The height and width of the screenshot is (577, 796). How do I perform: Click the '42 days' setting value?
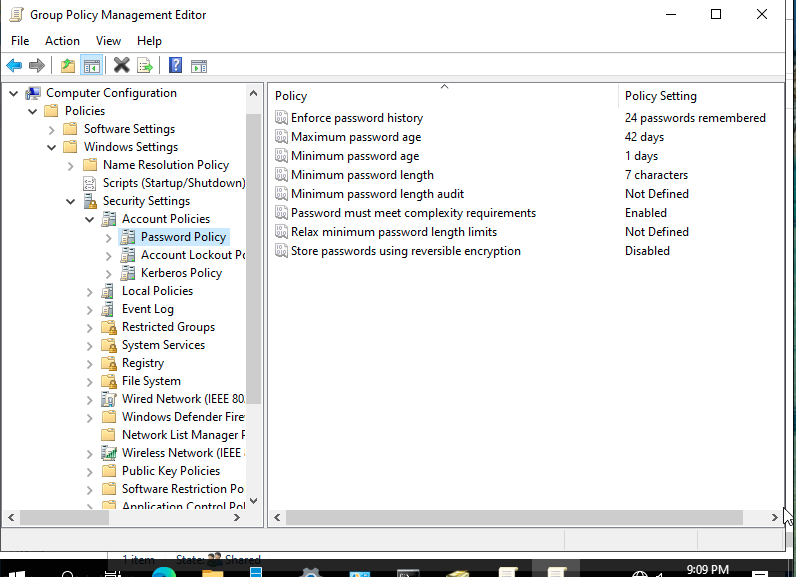[x=644, y=137]
